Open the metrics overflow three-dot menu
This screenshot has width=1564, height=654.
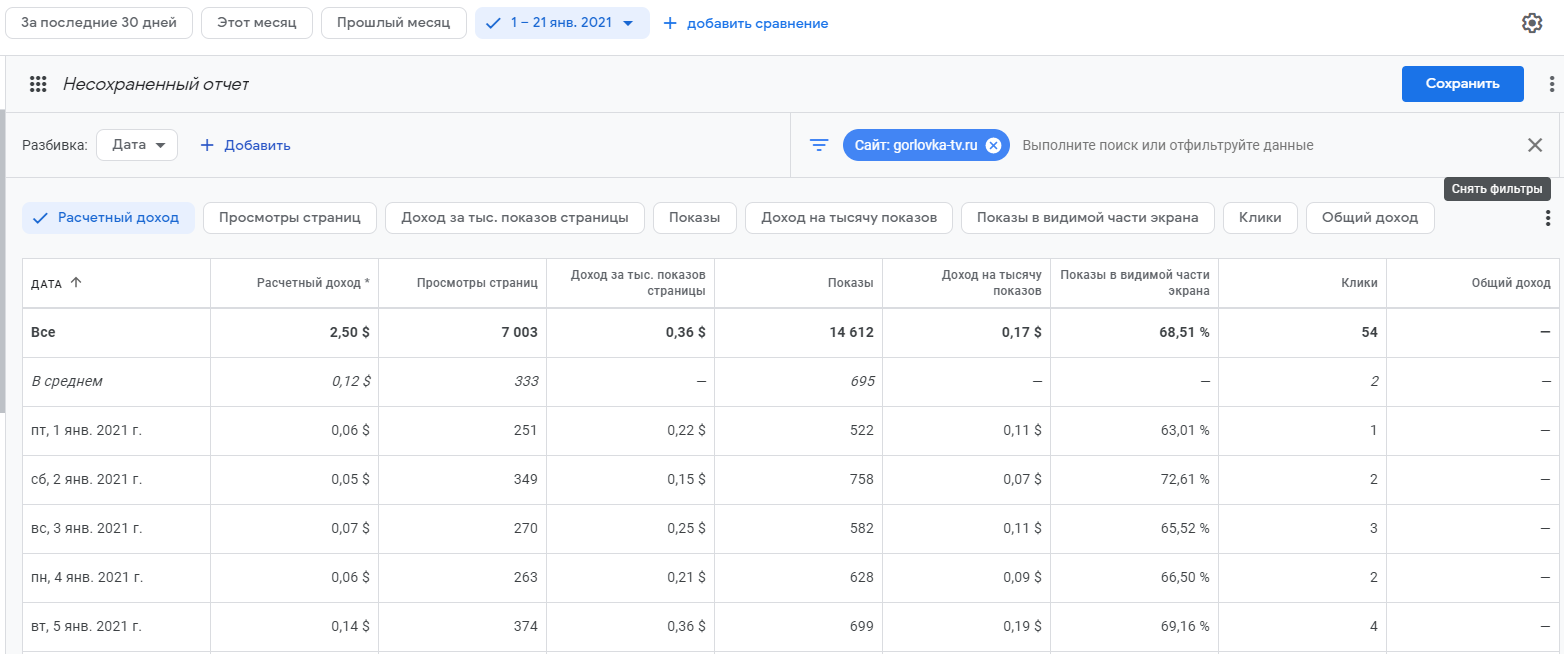coord(1547,218)
